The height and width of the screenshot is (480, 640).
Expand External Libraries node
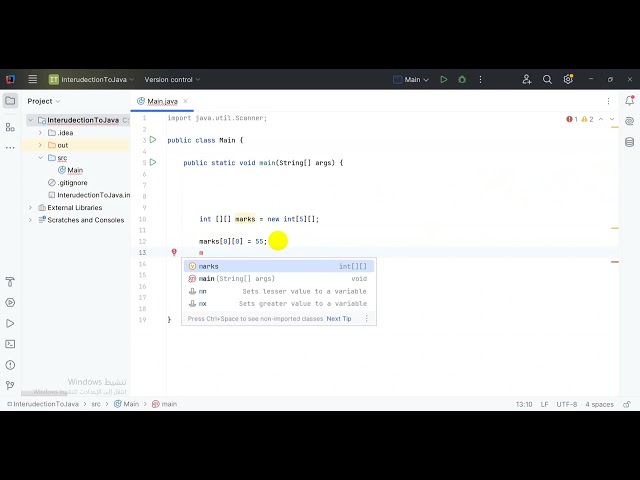point(31,207)
